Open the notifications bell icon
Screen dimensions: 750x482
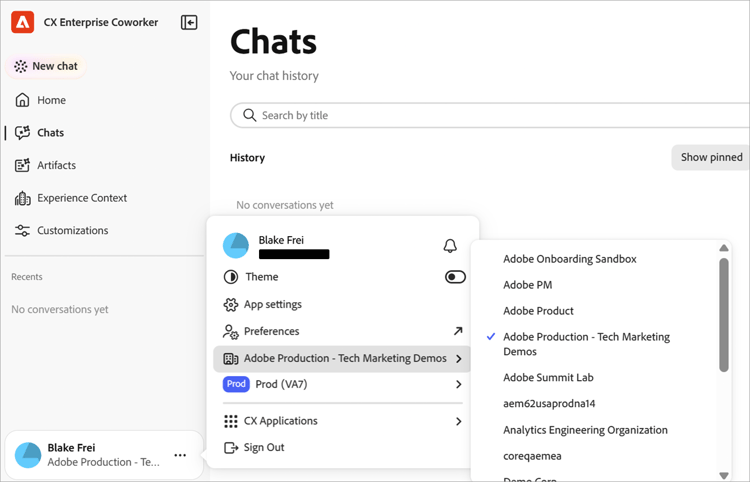pyautogui.click(x=450, y=246)
